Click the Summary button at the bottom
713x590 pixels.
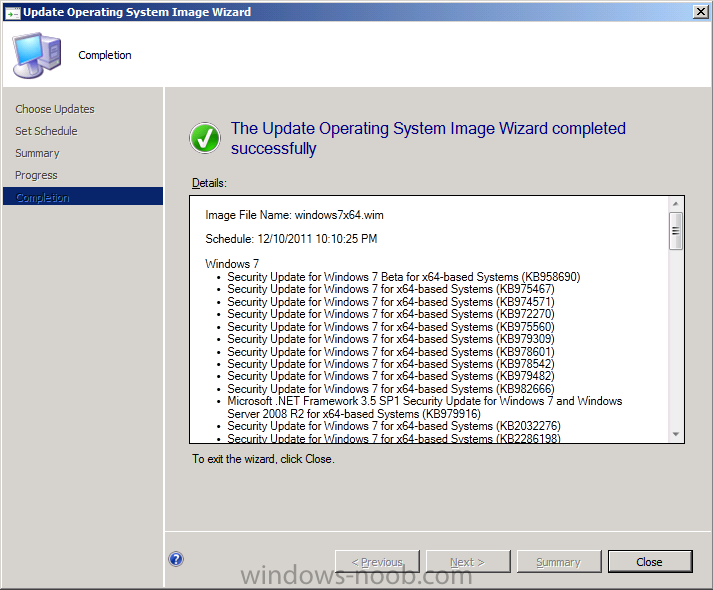pos(559,562)
